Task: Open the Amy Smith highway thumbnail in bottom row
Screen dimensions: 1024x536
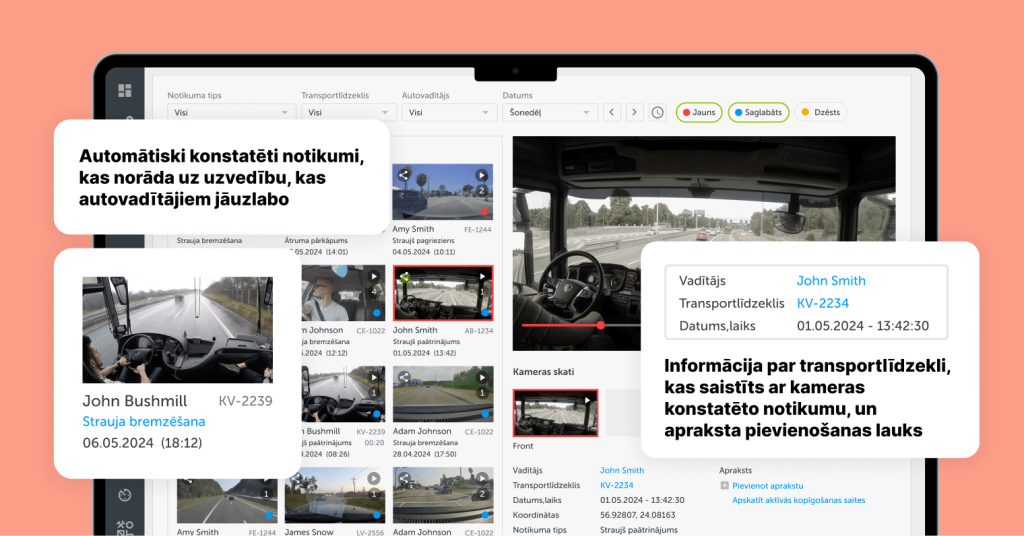Action: [x=227, y=500]
